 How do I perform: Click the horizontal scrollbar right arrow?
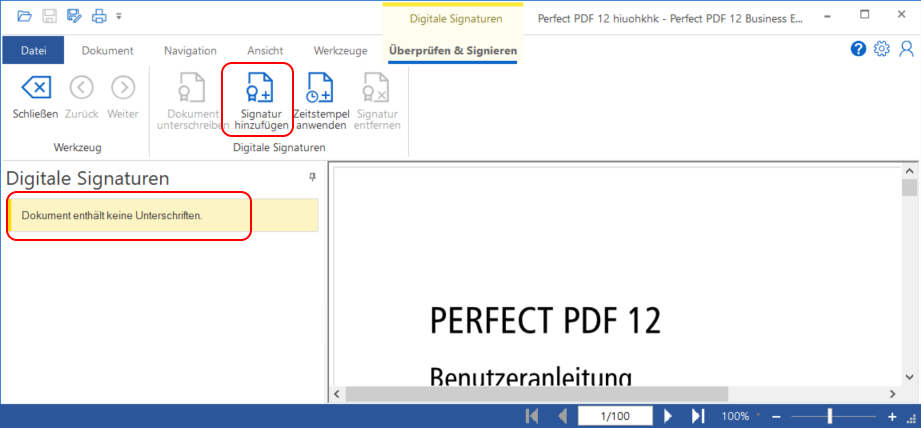point(893,393)
